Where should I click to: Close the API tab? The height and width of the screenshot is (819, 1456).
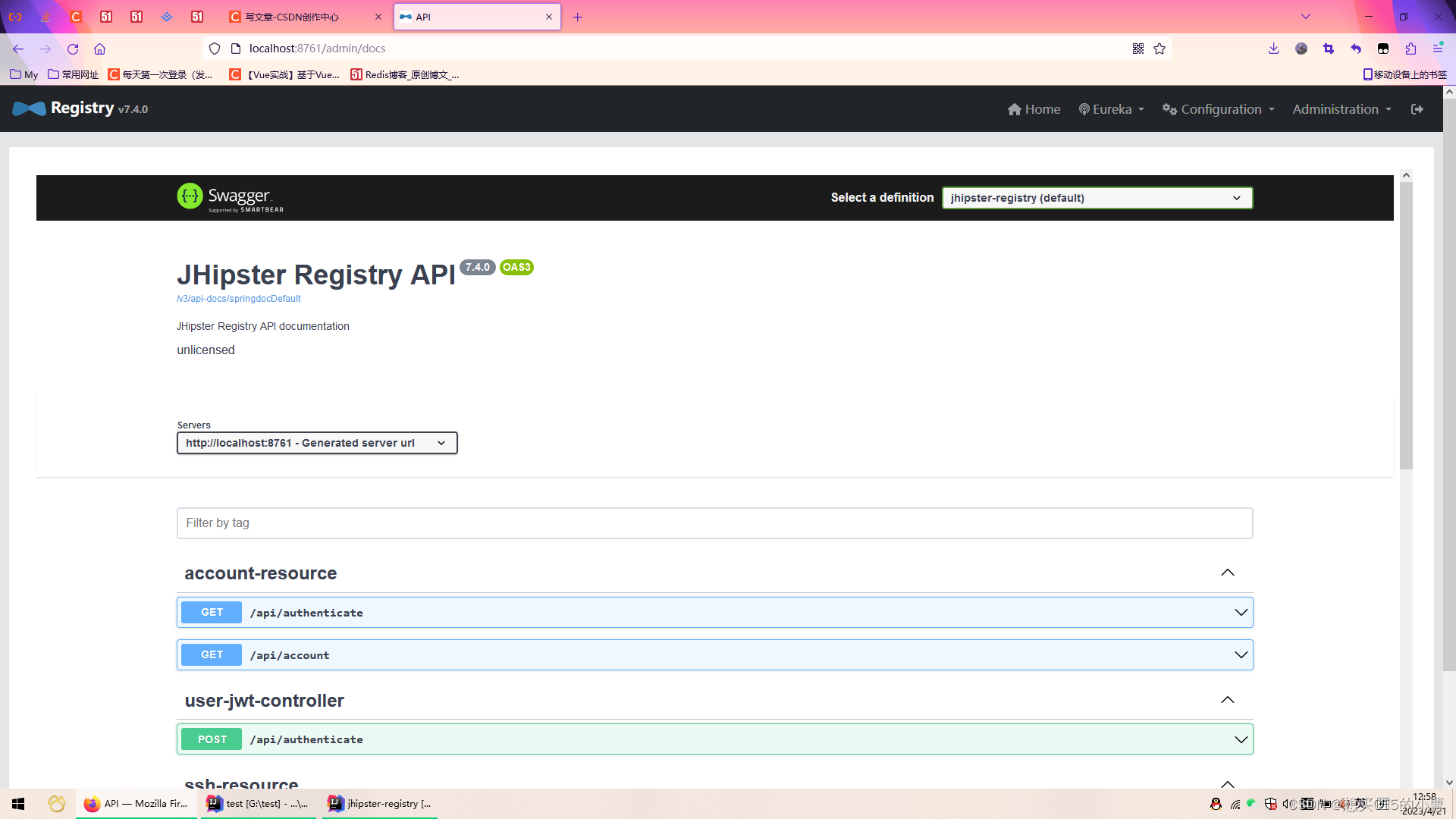point(549,17)
